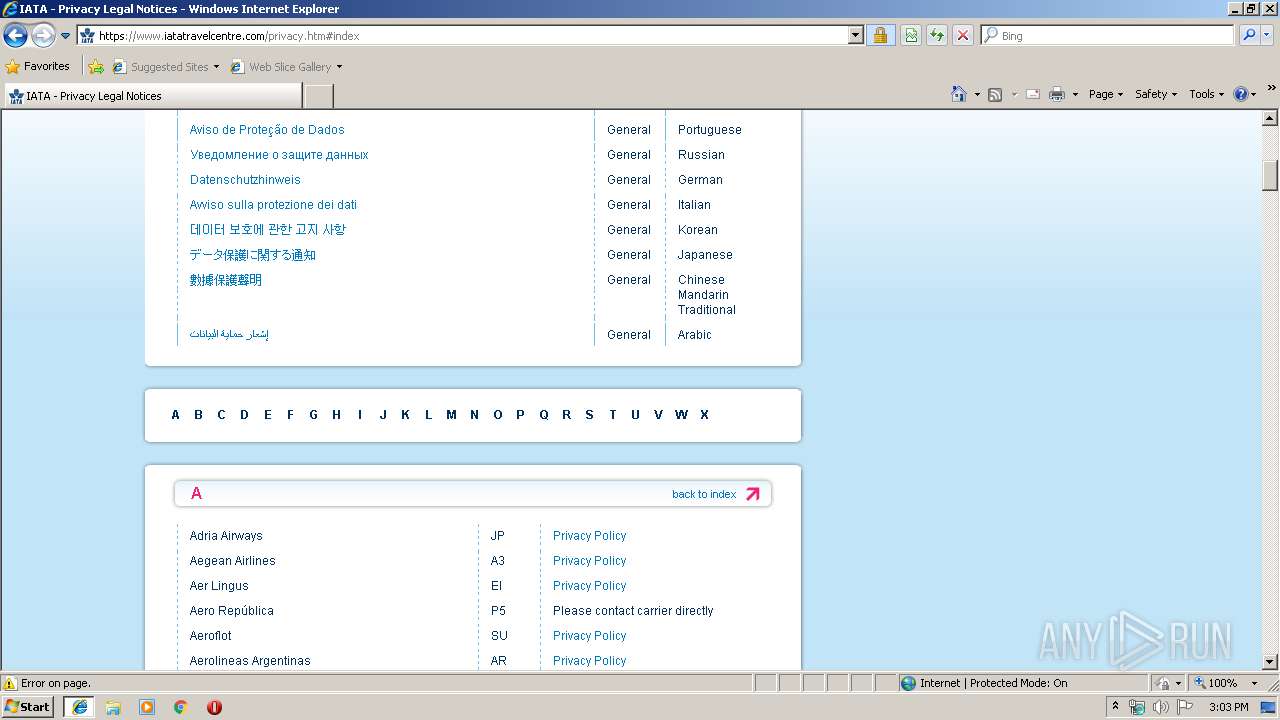1280x720 pixels.
Task: Expand the address bar history dropdown
Action: (855, 36)
